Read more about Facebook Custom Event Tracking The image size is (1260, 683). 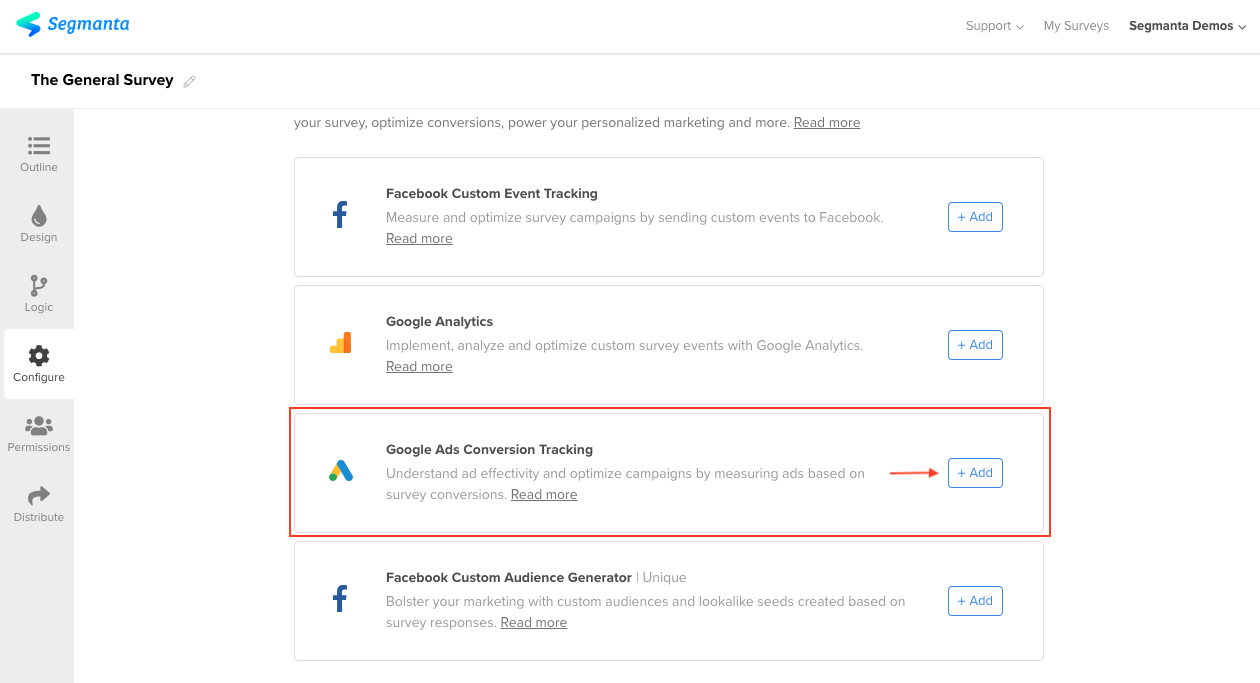coord(419,238)
